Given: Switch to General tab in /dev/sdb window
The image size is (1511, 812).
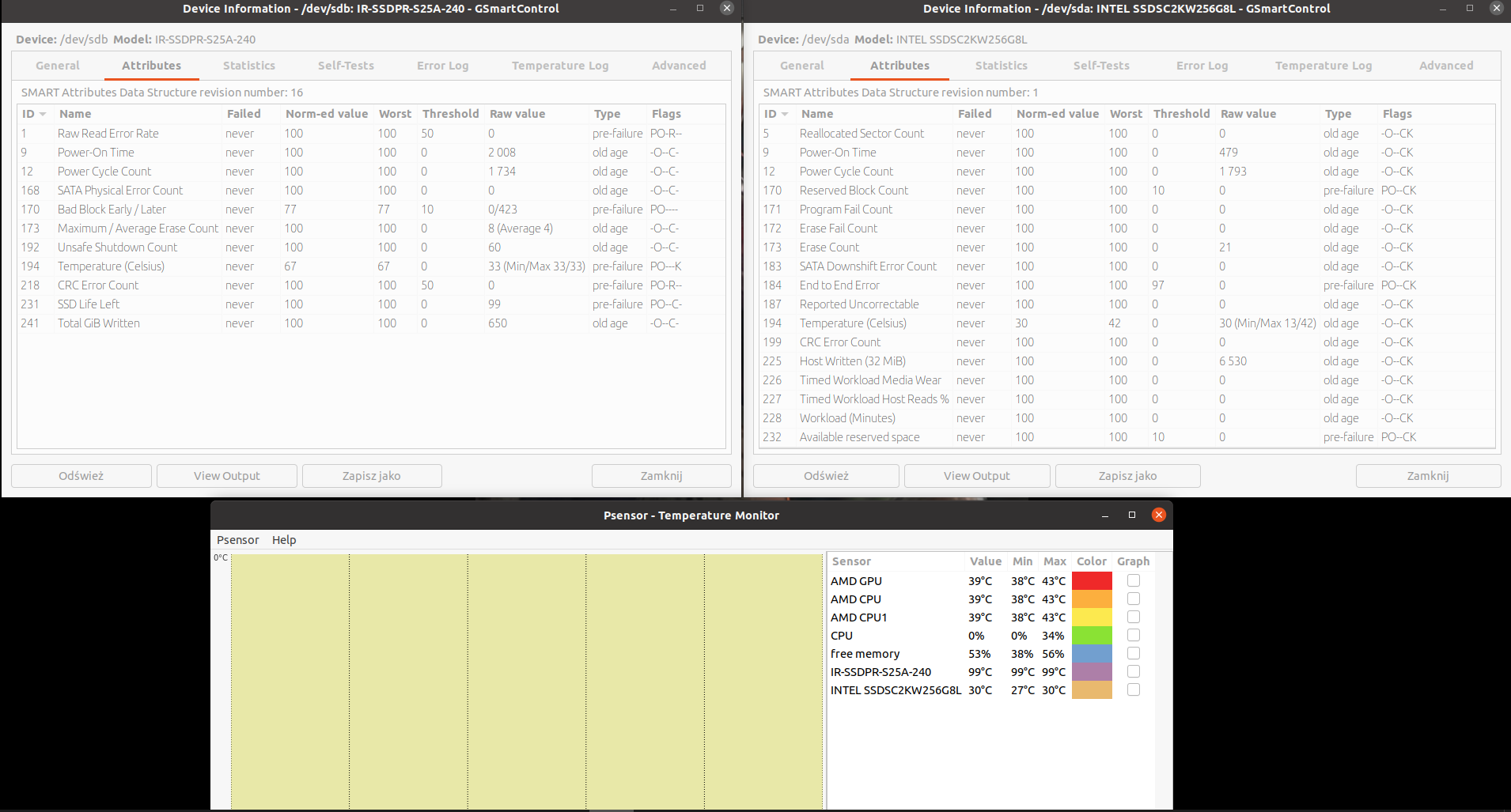Looking at the screenshot, I should click(58, 66).
